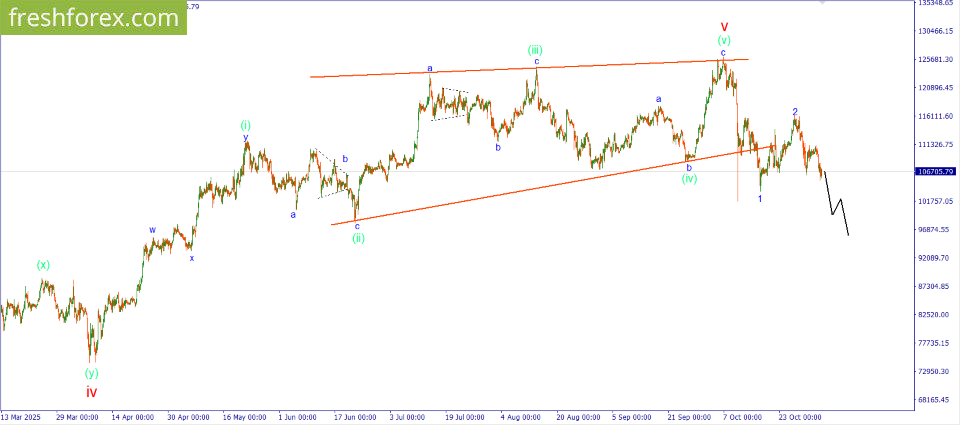Click the green (y) wave label
The width and height of the screenshot is (960, 425).
[x=91, y=373]
